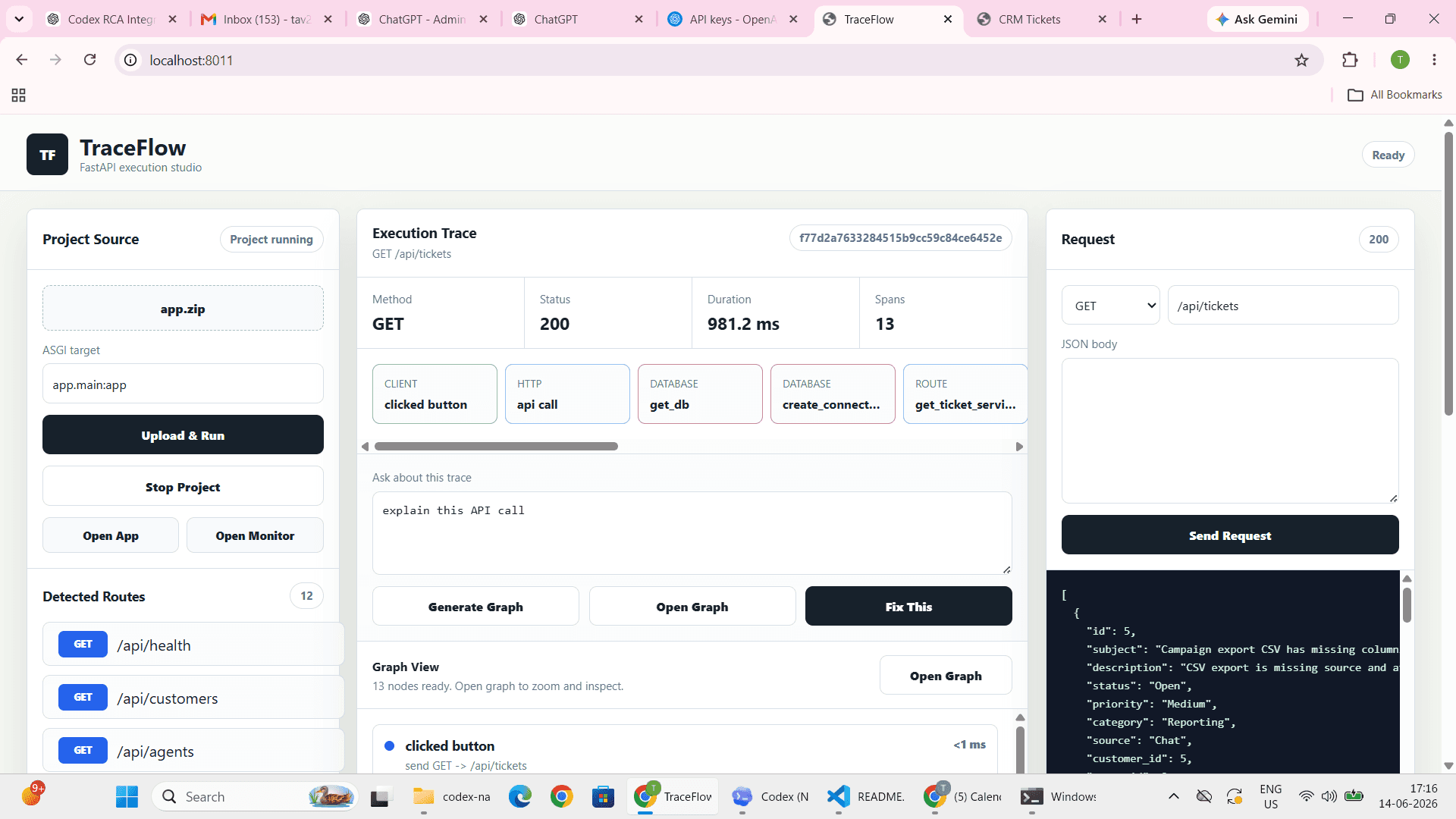This screenshot has width=1456, height=819.
Task: Click Open Monitor button
Action: click(x=255, y=535)
